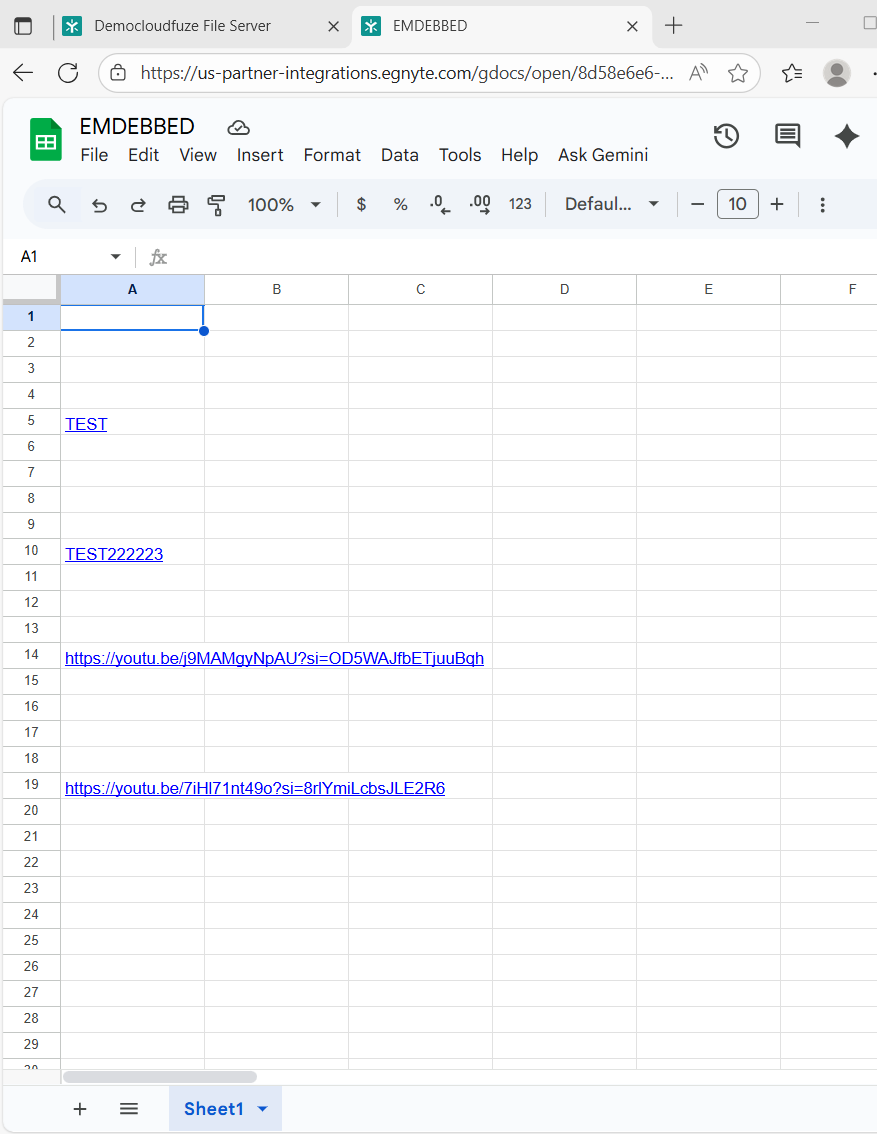Open search in the sheet
Screen dimensions: 877x1134
(x=56, y=203)
